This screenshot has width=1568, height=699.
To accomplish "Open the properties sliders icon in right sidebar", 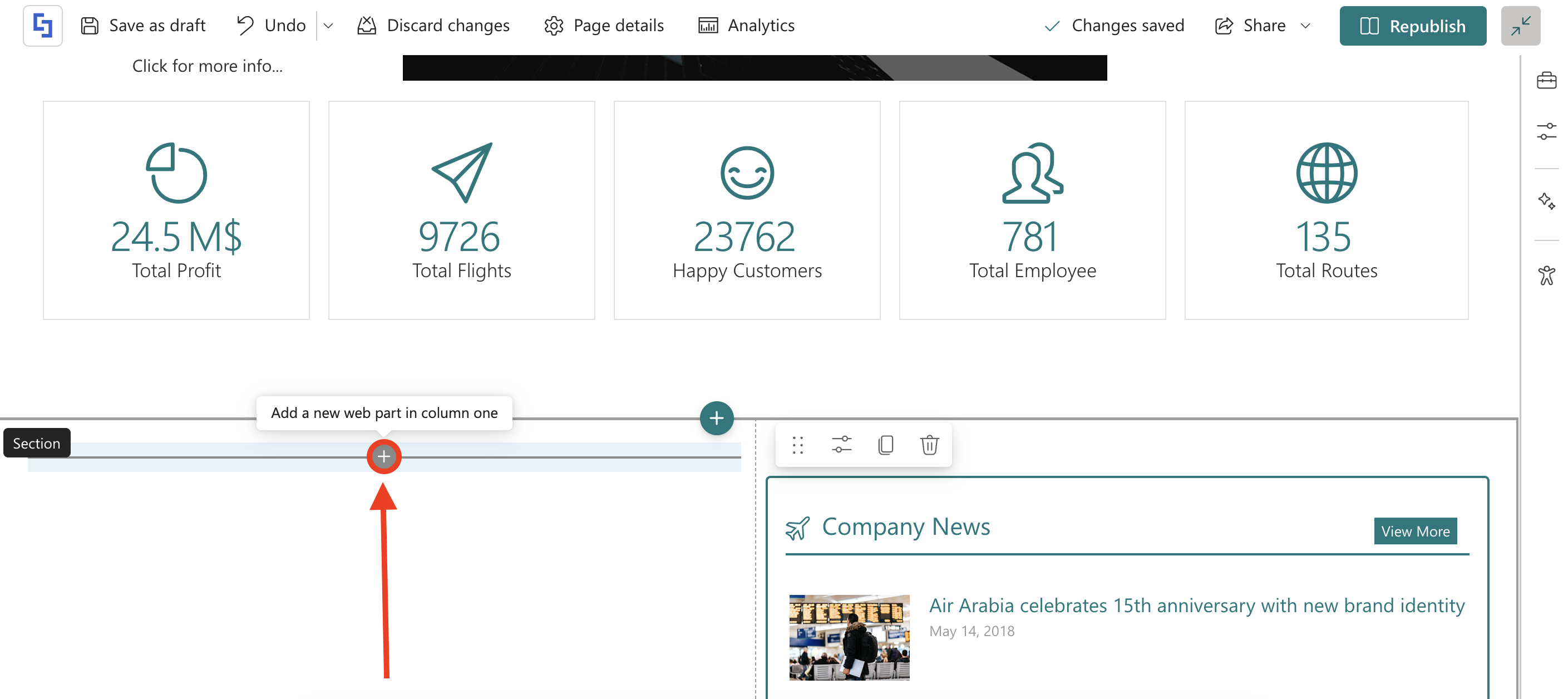I will tap(1546, 131).
